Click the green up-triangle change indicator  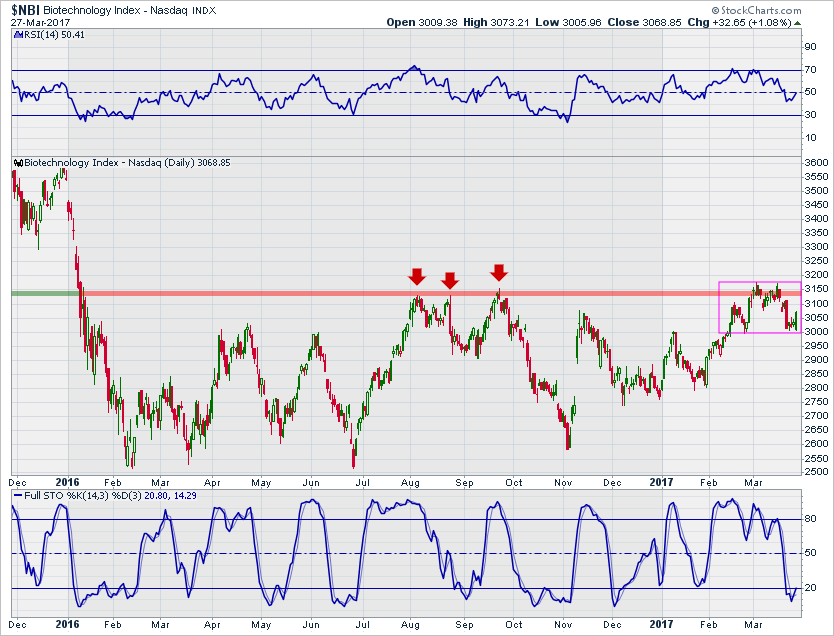pyautogui.click(x=797, y=23)
